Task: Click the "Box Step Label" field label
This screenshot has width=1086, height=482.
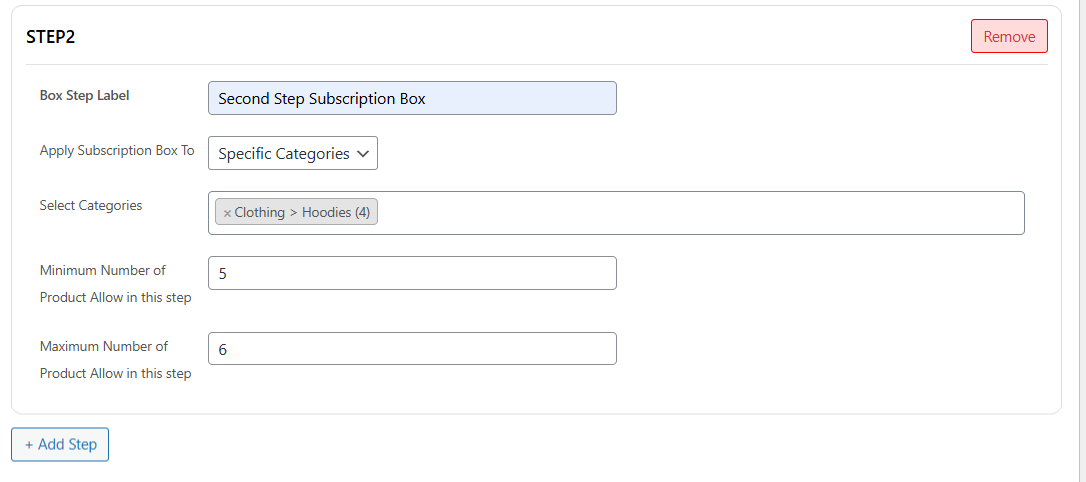Action: tap(85, 96)
